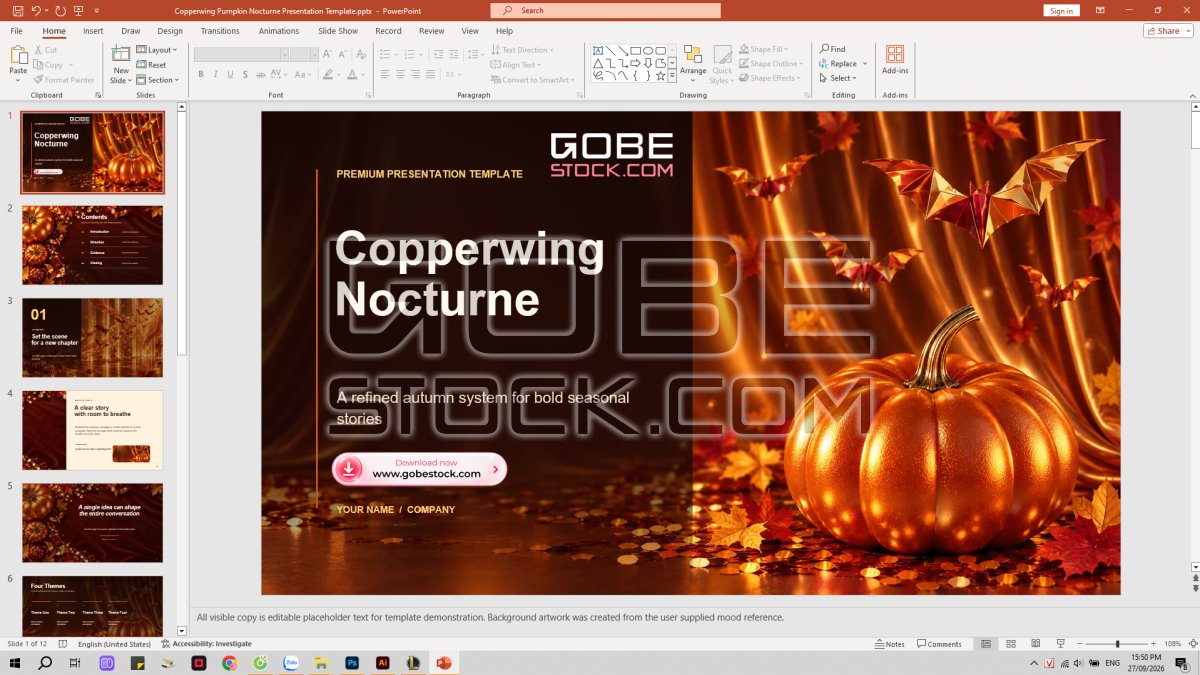Switch to Slide Sorter view
The image size is (1200, 675).
1010,644
